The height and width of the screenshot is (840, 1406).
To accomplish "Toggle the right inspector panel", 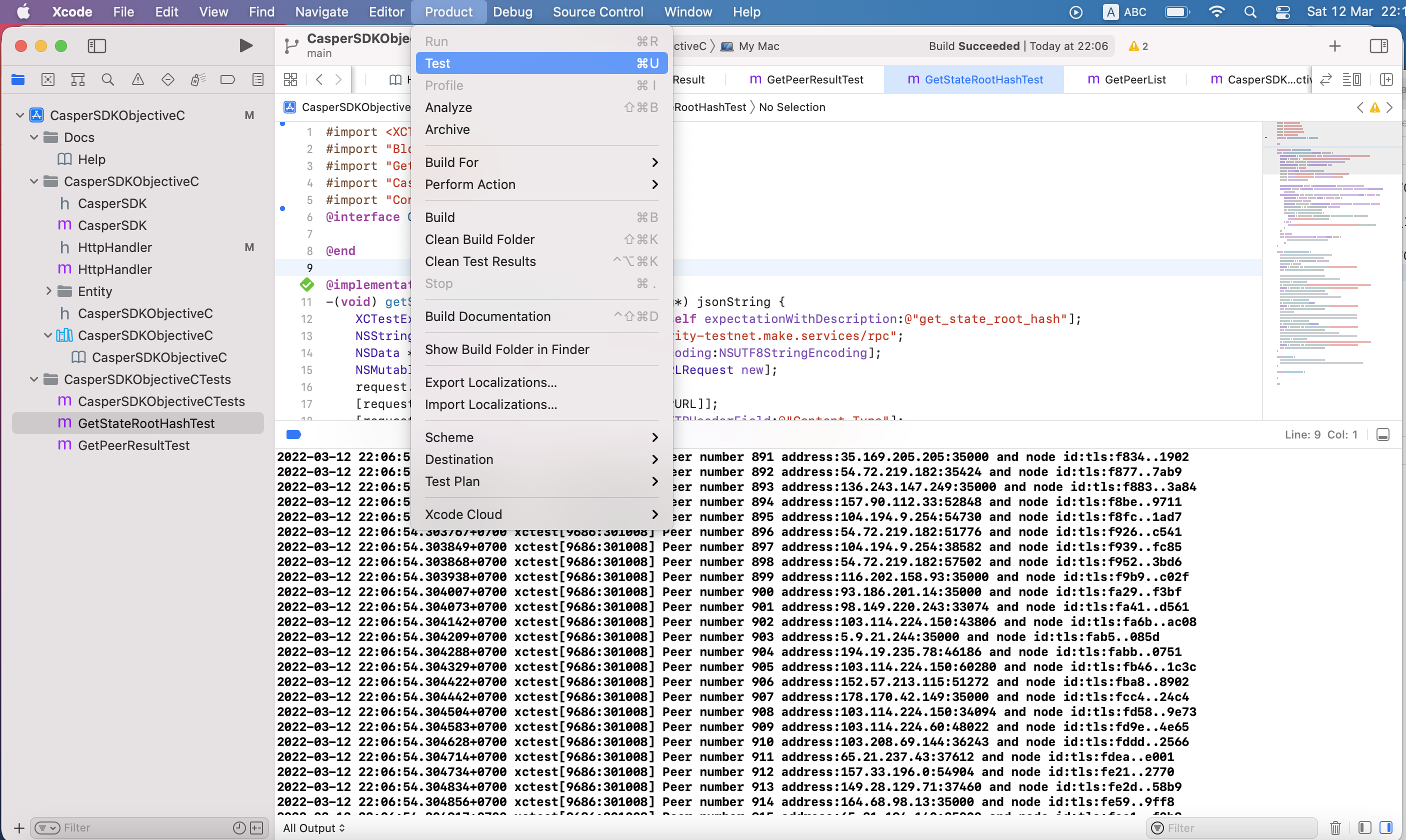I will click(x=1379, y=46).
